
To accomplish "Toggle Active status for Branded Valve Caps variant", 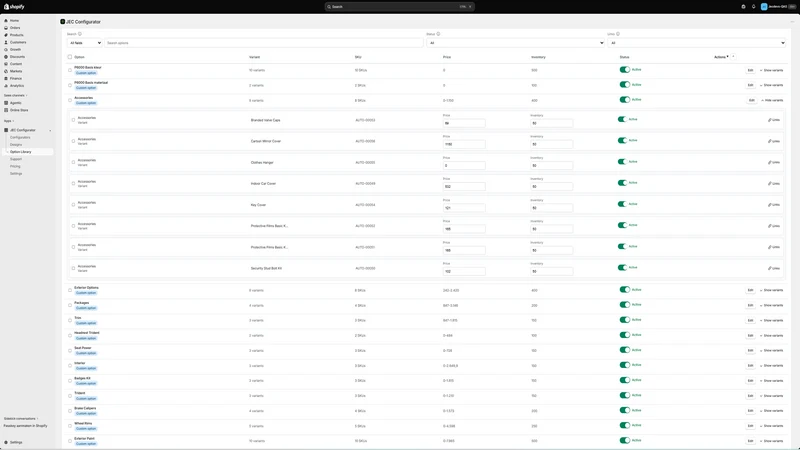I will click(621, 119).
